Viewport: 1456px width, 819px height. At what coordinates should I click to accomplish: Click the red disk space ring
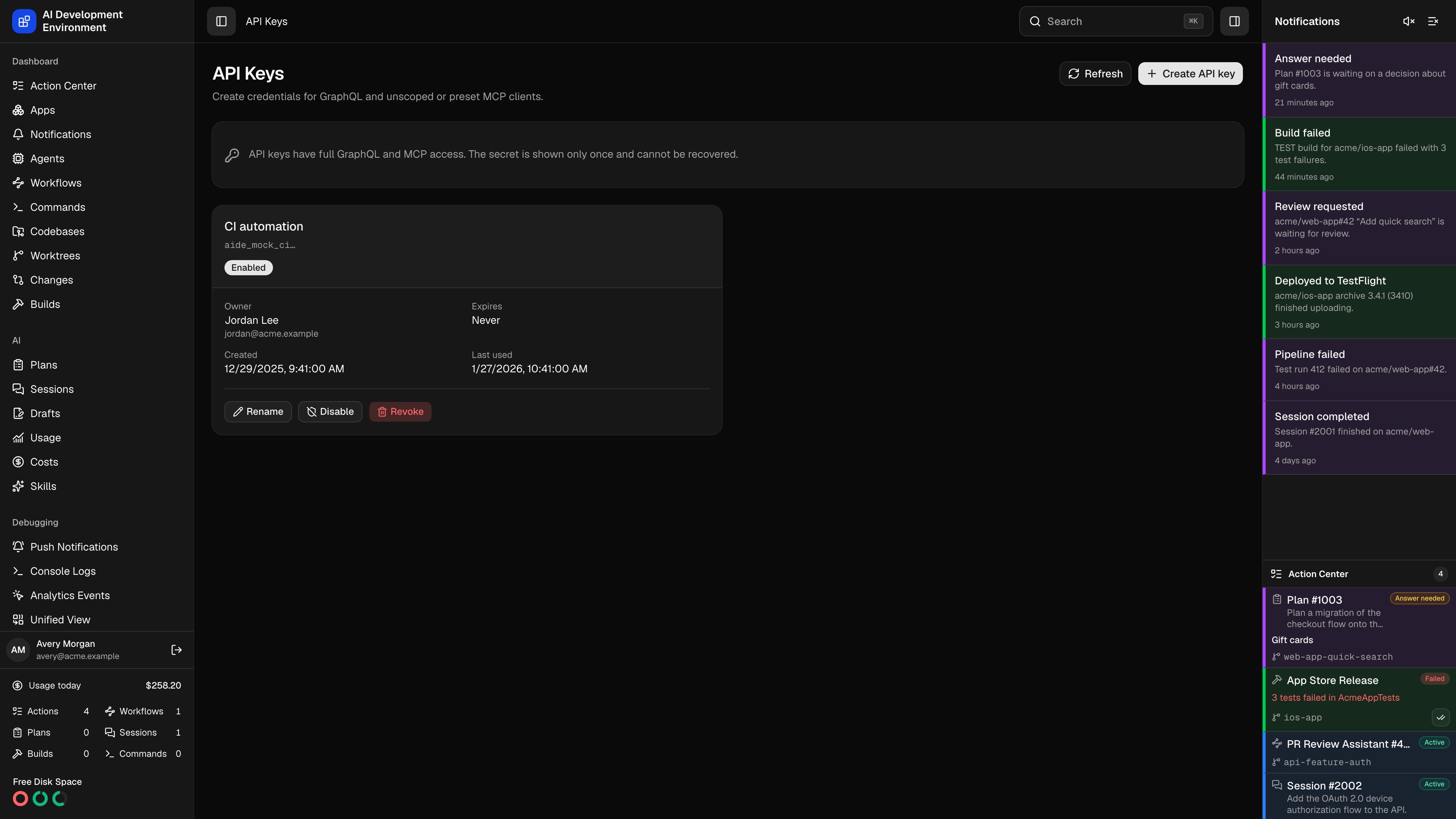pyautogui.click(x=20, y=799)
